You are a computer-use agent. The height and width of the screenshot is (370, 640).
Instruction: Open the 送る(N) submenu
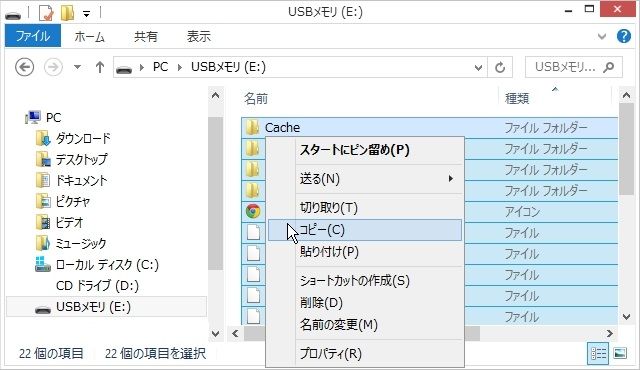(365, 179)
